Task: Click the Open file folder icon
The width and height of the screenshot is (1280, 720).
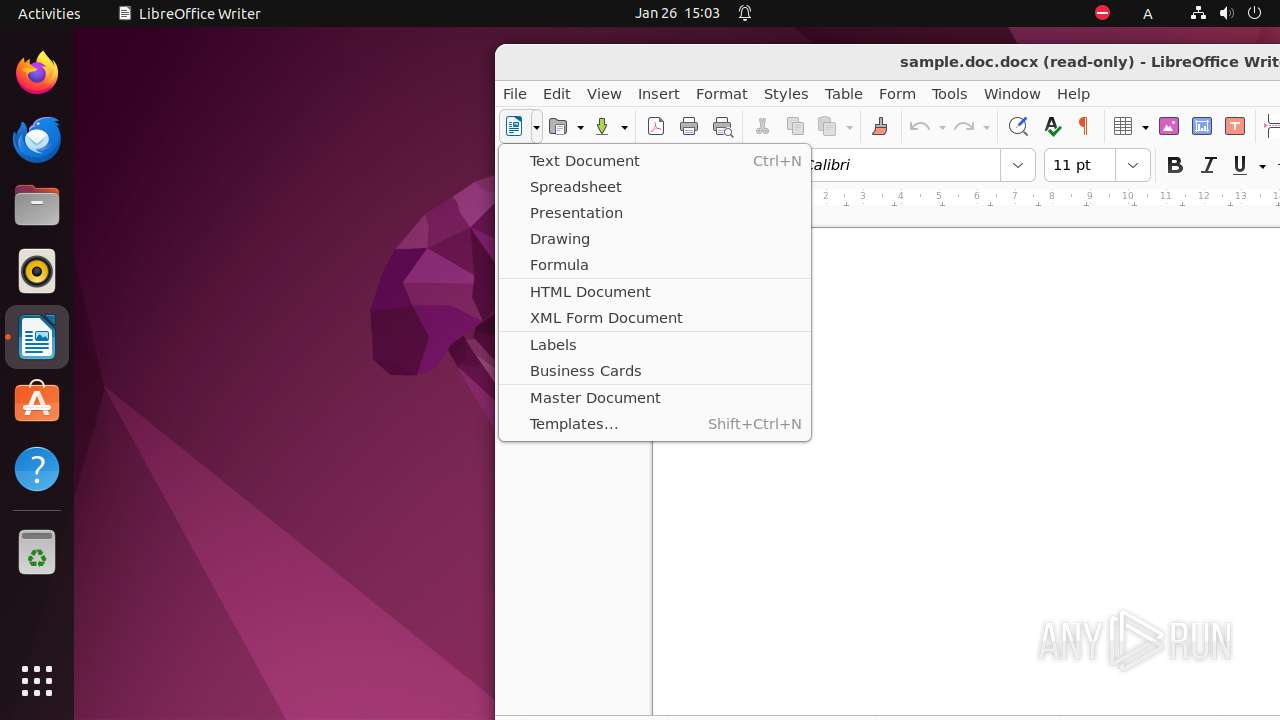Action: [x=559, y=126]
